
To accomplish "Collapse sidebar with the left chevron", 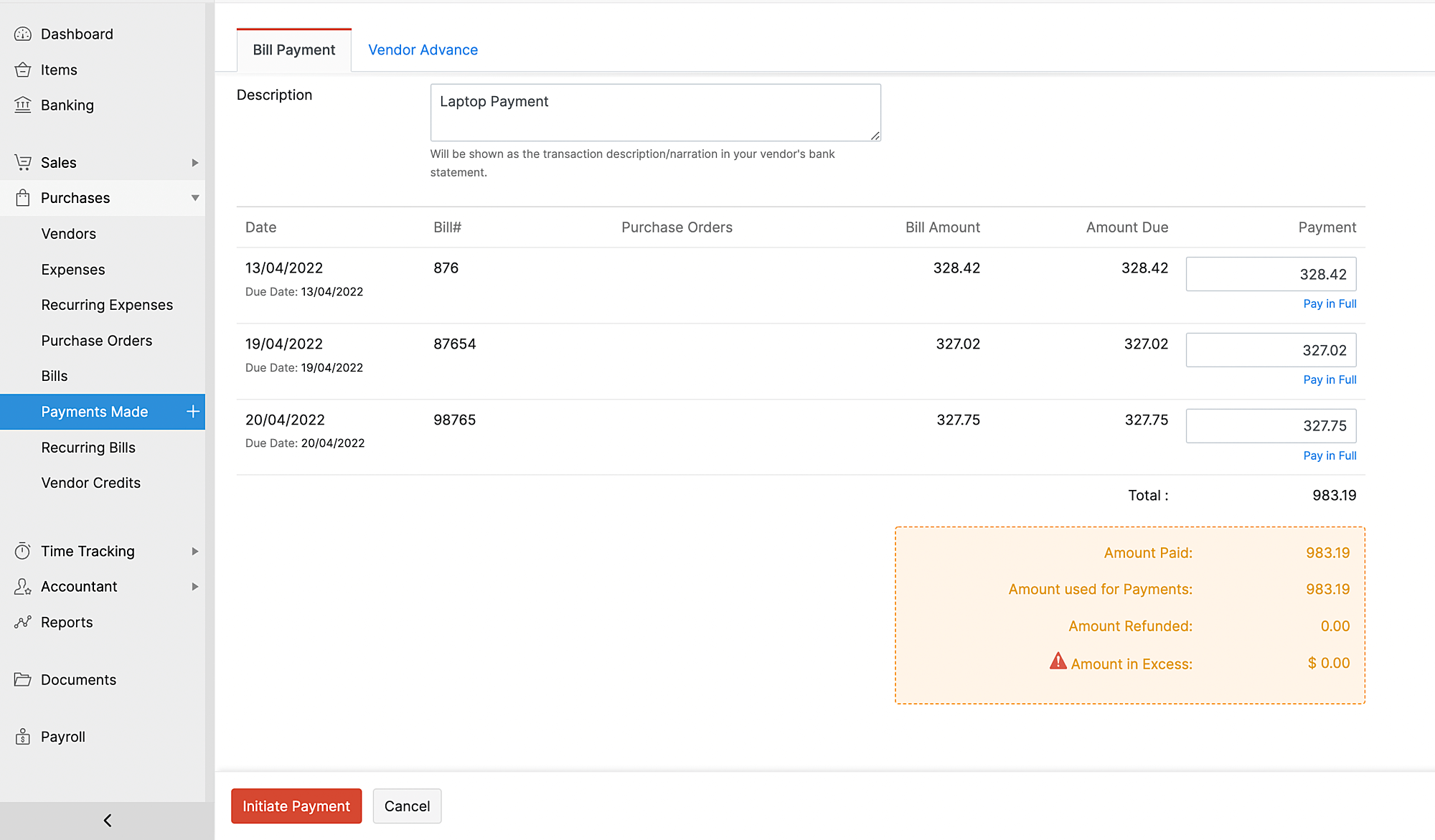I will pyautogui.click(x=108, y=821).
